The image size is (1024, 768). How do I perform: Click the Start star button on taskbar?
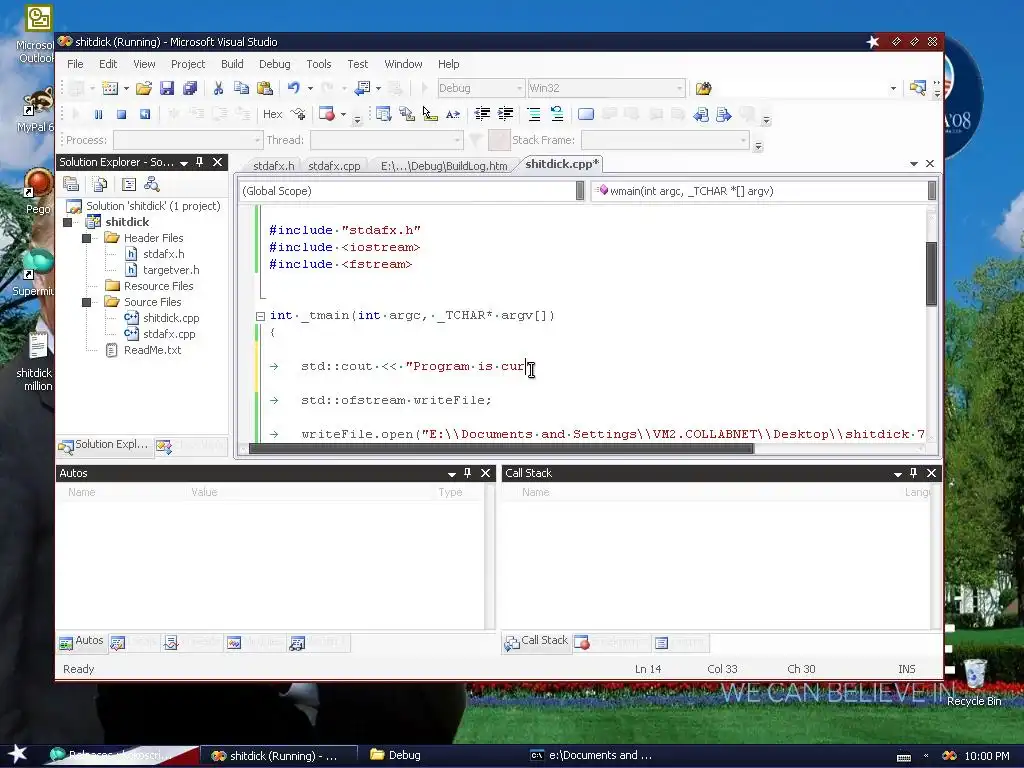(x=16, y=755)
